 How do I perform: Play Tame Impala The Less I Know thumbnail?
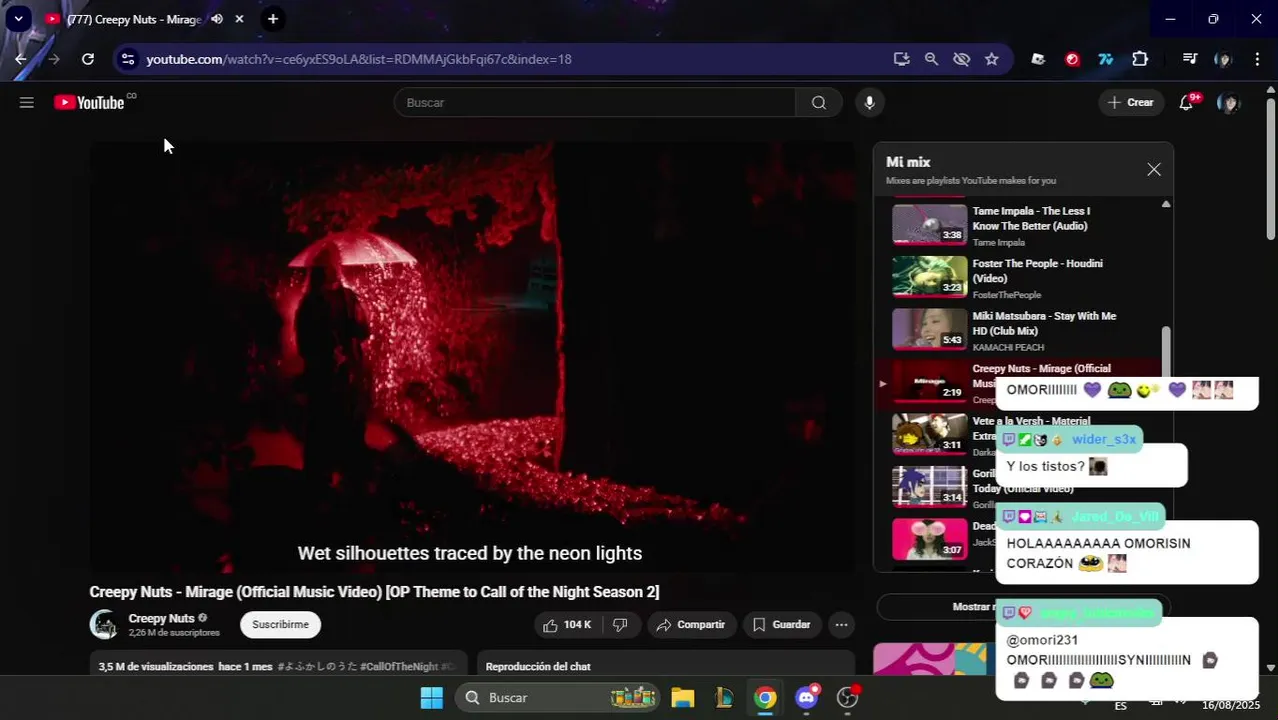(930, 224)
